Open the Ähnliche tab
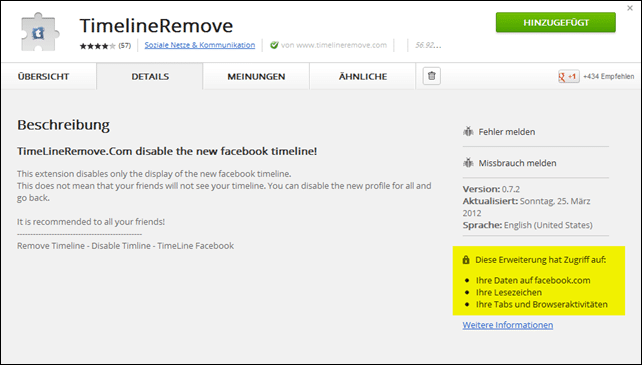 coord(363,77)
